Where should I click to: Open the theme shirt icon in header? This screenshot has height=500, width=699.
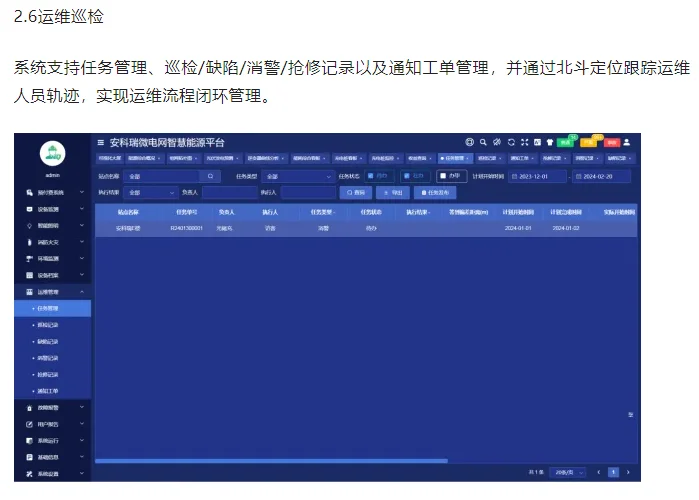pos(550,142)
